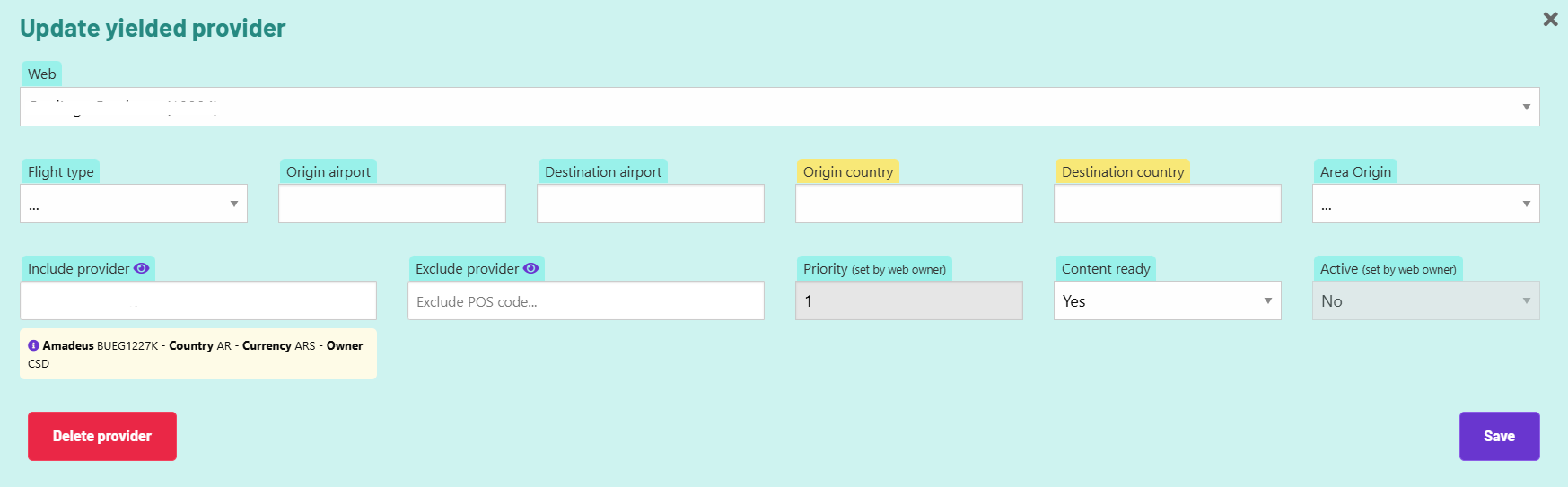Image resolution: width=1568 pixels, height=487 pixels.
Task: Click the Exclude POS code field
Action: 586,301
